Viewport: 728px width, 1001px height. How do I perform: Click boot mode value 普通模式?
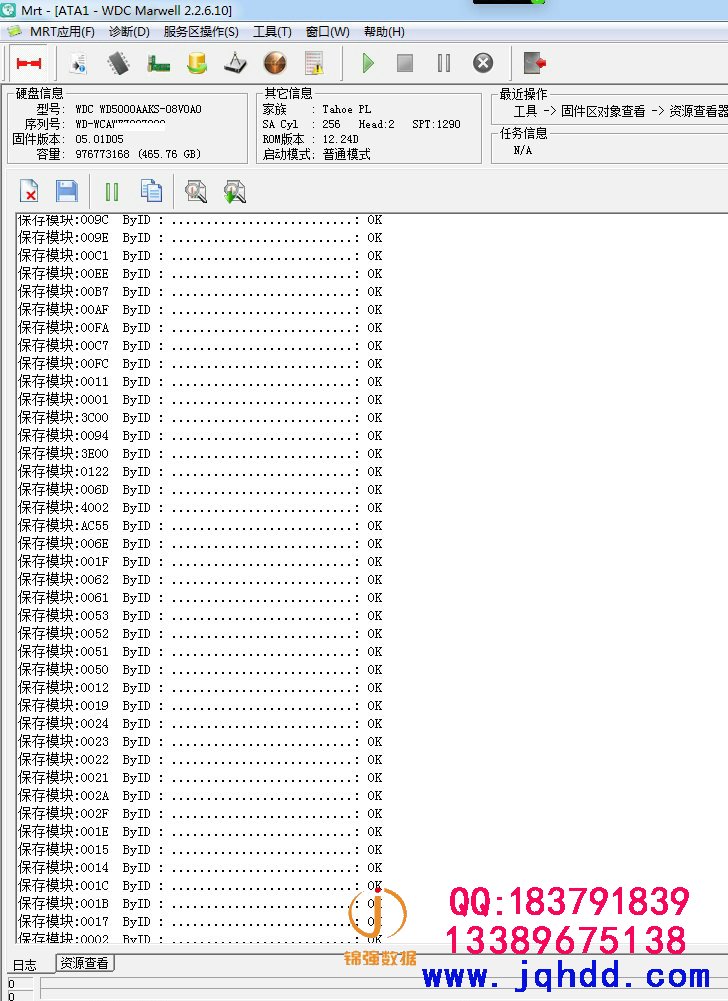(347, 154)
